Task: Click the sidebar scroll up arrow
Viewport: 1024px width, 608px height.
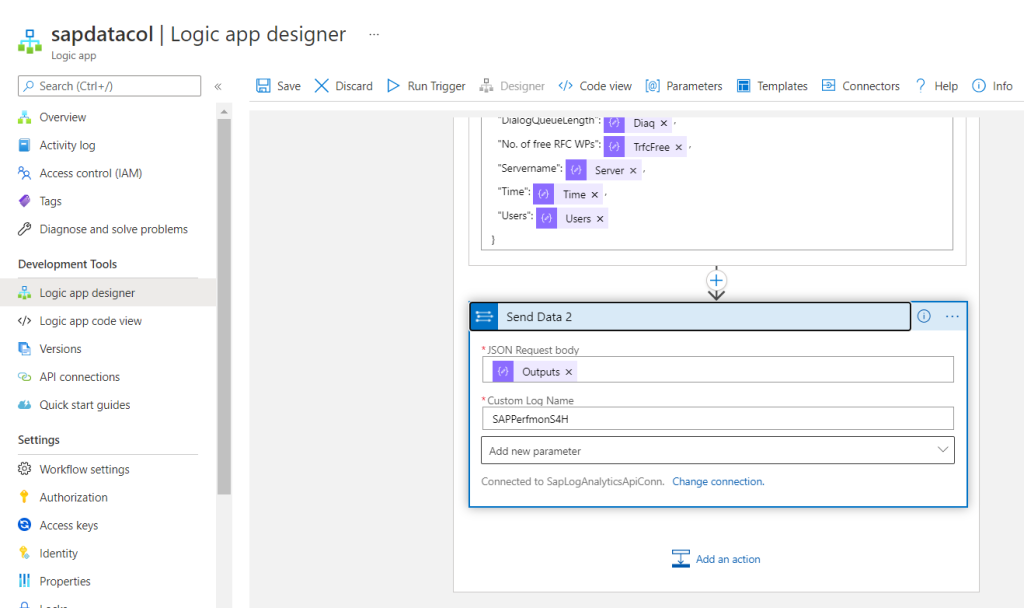Action: click(224, 112)
